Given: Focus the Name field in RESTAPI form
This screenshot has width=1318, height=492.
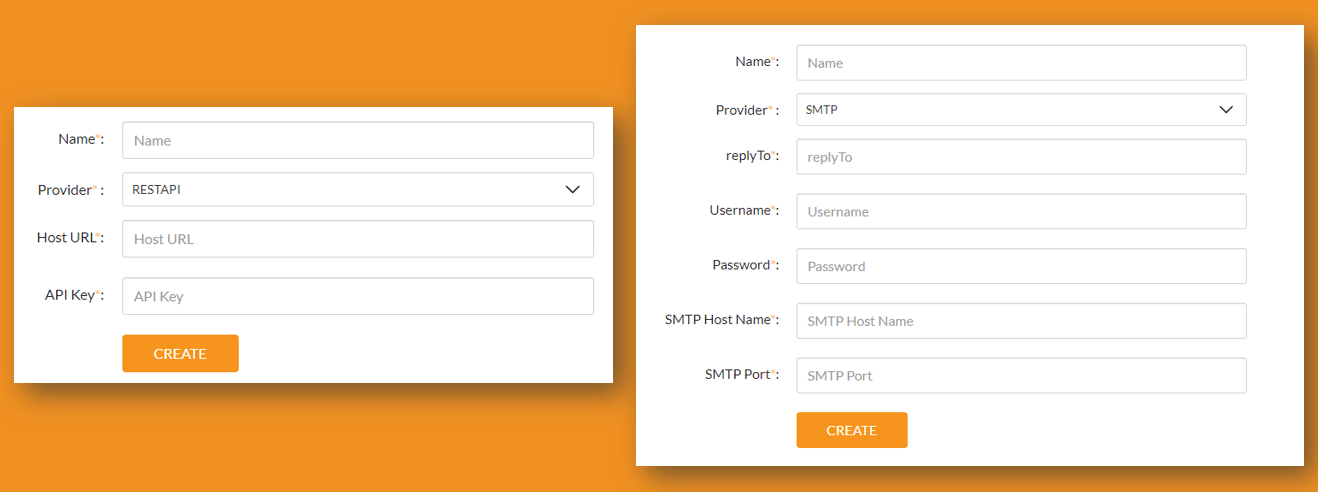Looking at the screenshot, I should (357, 140).
